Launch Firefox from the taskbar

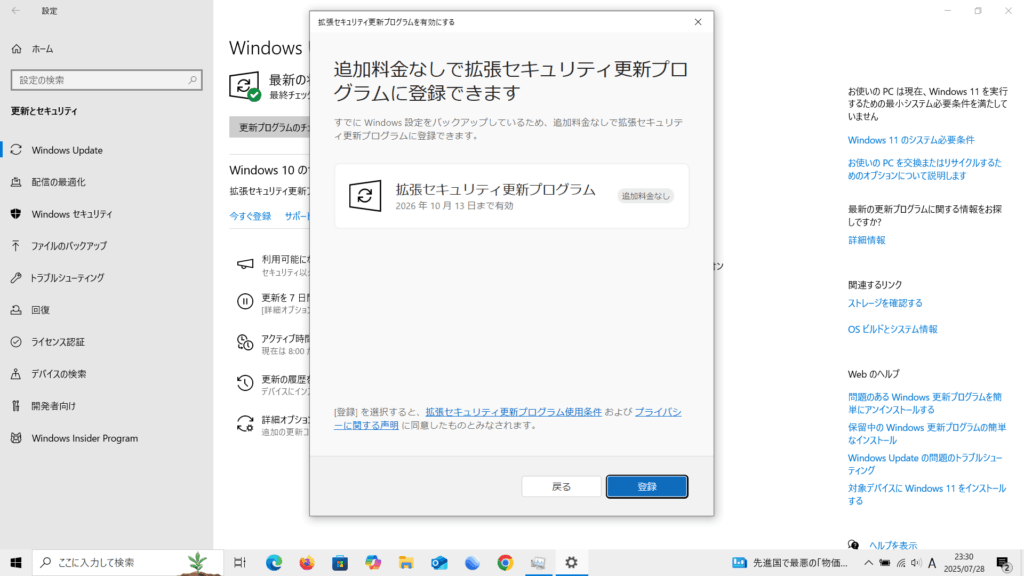[306, 562]
